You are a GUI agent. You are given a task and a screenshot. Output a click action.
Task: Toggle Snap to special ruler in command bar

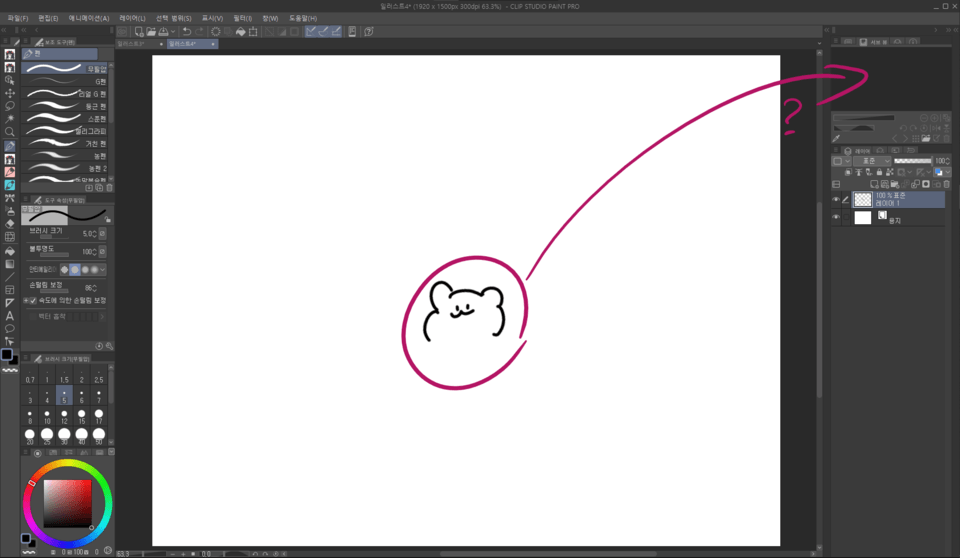[324, 31]
